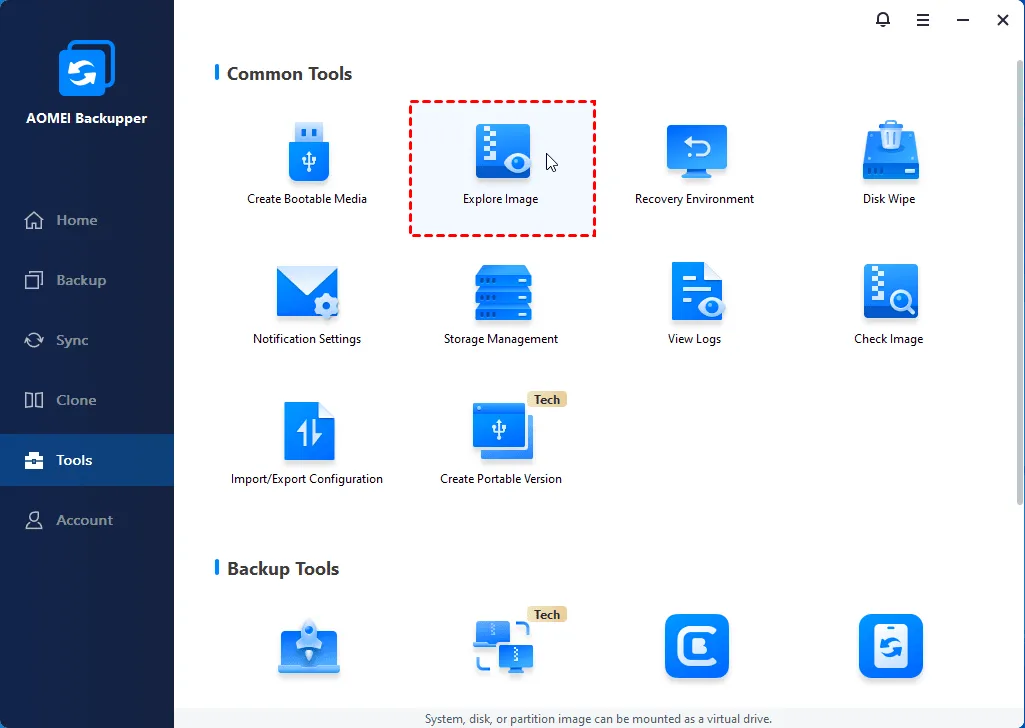Select Clone in the left sidebar
The image size is (1025, 728).
tap(76, 400)
